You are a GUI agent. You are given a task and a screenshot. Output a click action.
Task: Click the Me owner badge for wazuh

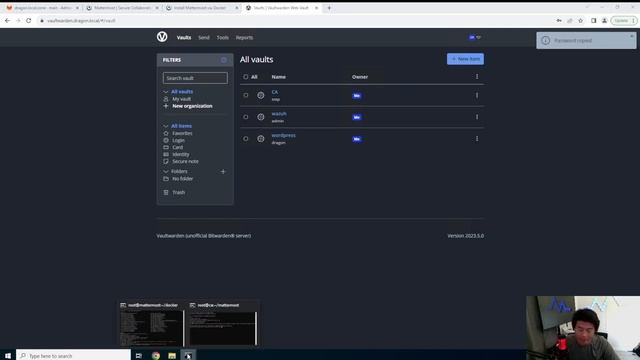coord(357,118)
